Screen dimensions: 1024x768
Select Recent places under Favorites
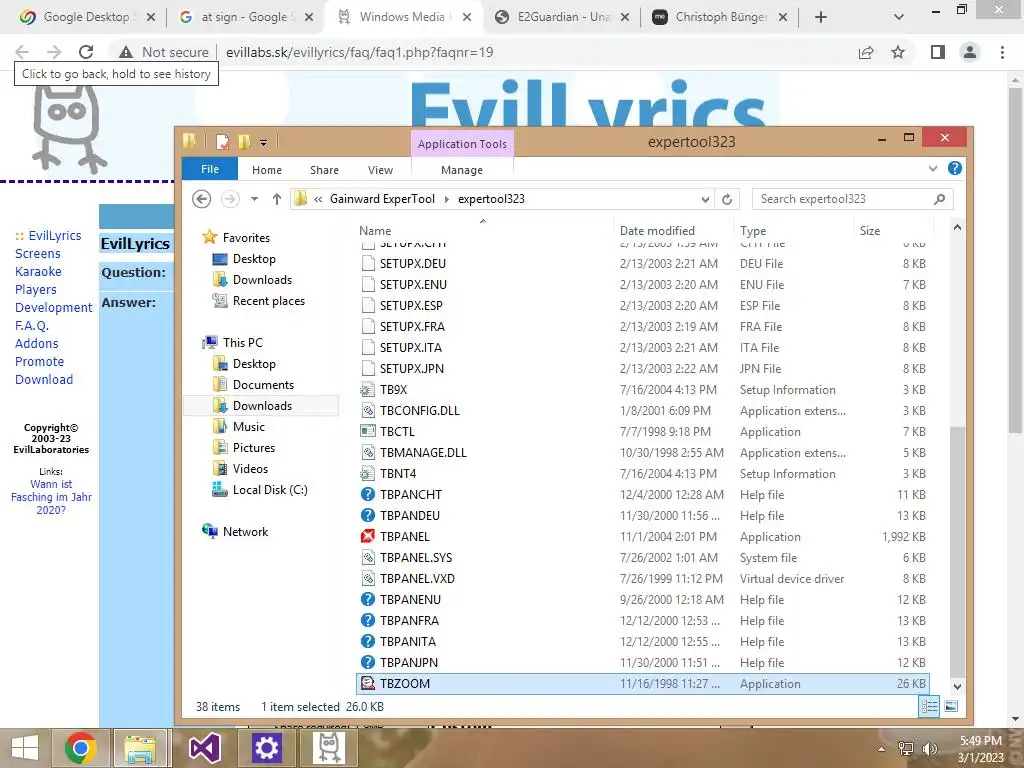tap(268, 300)
